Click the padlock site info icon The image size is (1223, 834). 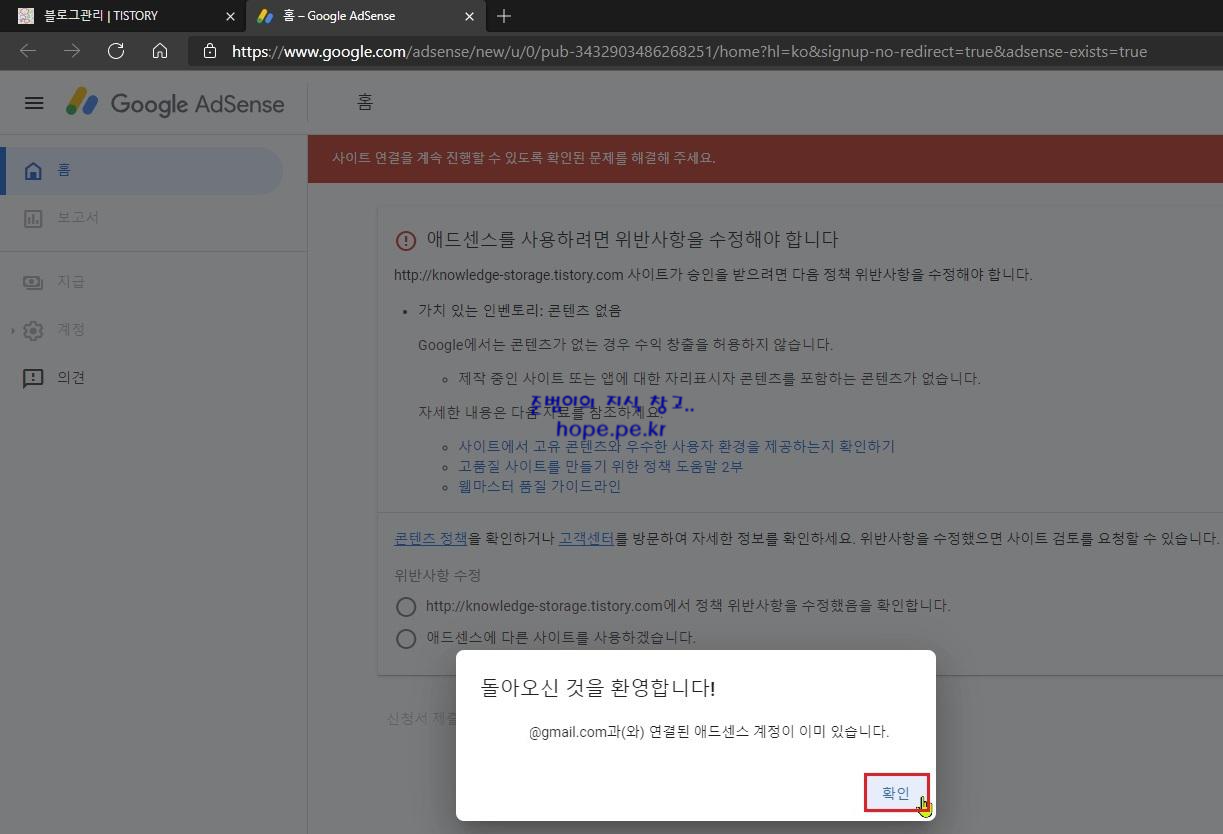click(210, 51)
